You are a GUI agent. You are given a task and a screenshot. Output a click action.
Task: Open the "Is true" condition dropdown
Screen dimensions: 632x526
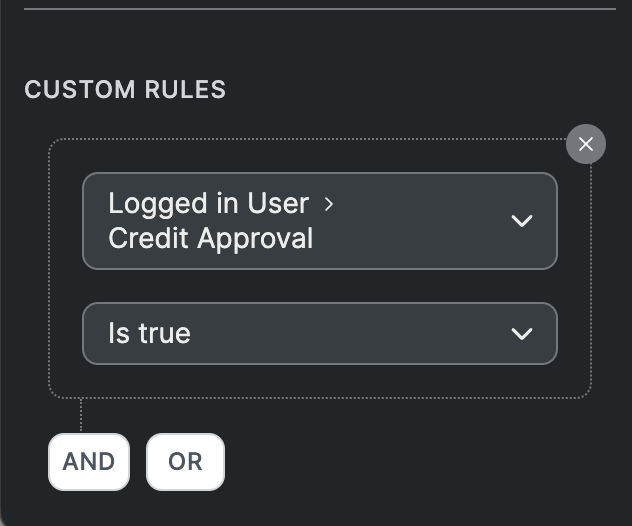click(319, 333)
